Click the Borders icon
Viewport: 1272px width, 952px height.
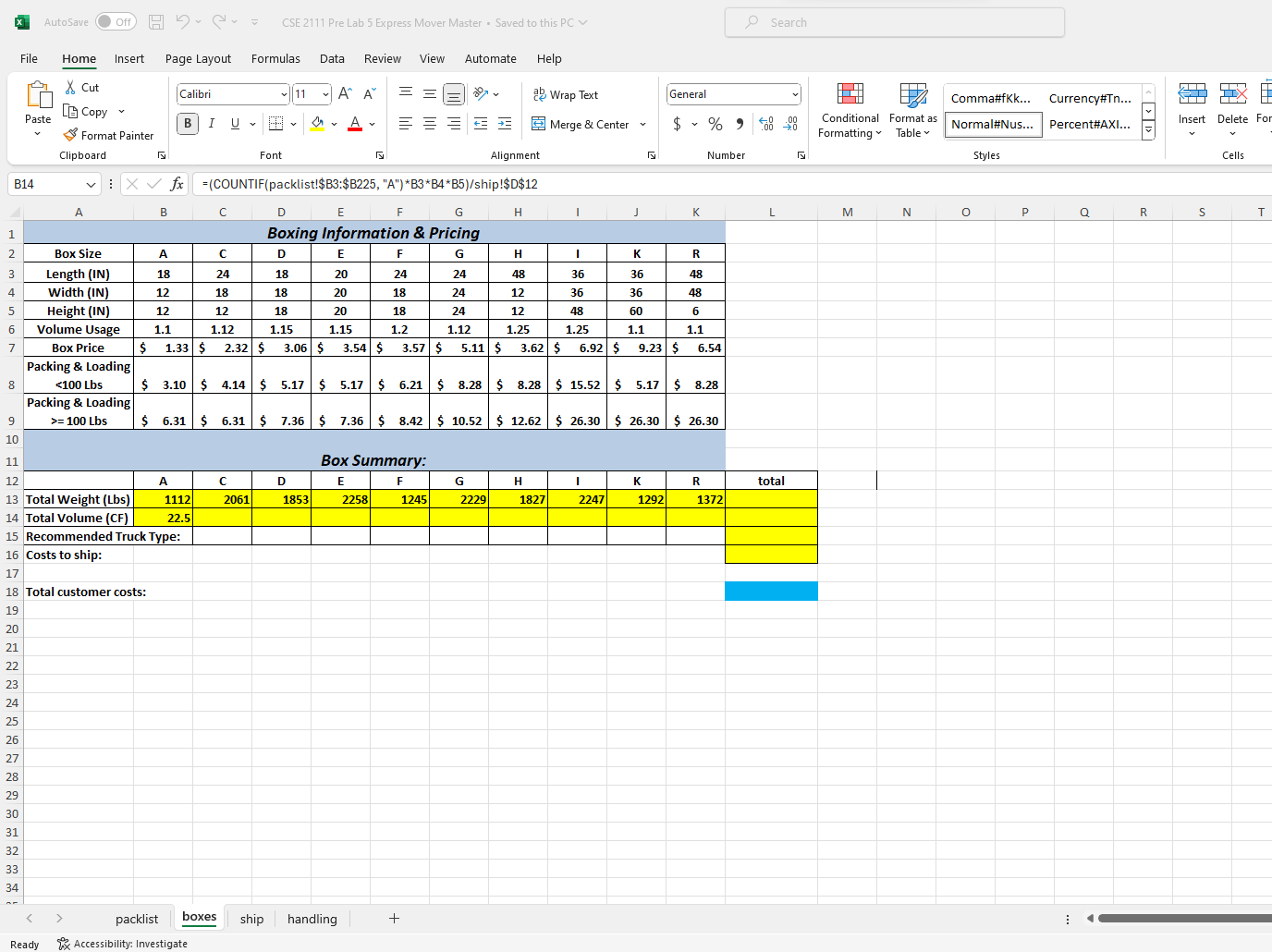tap(275, 124)
